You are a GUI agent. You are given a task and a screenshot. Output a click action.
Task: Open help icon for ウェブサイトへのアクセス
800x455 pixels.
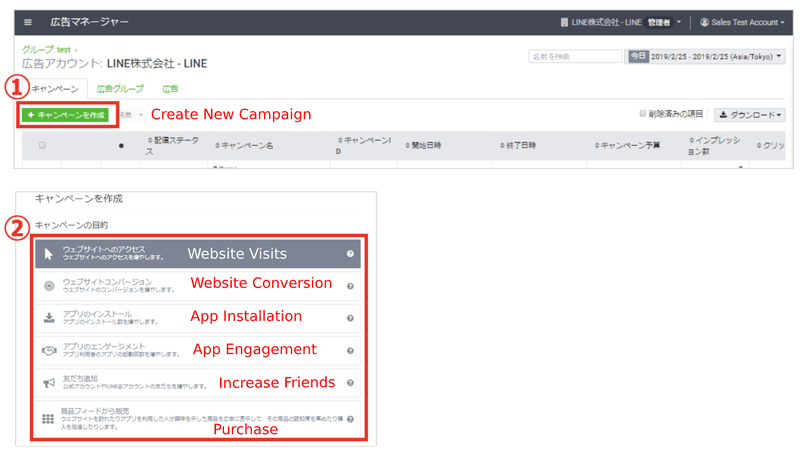tap(350, 254)
